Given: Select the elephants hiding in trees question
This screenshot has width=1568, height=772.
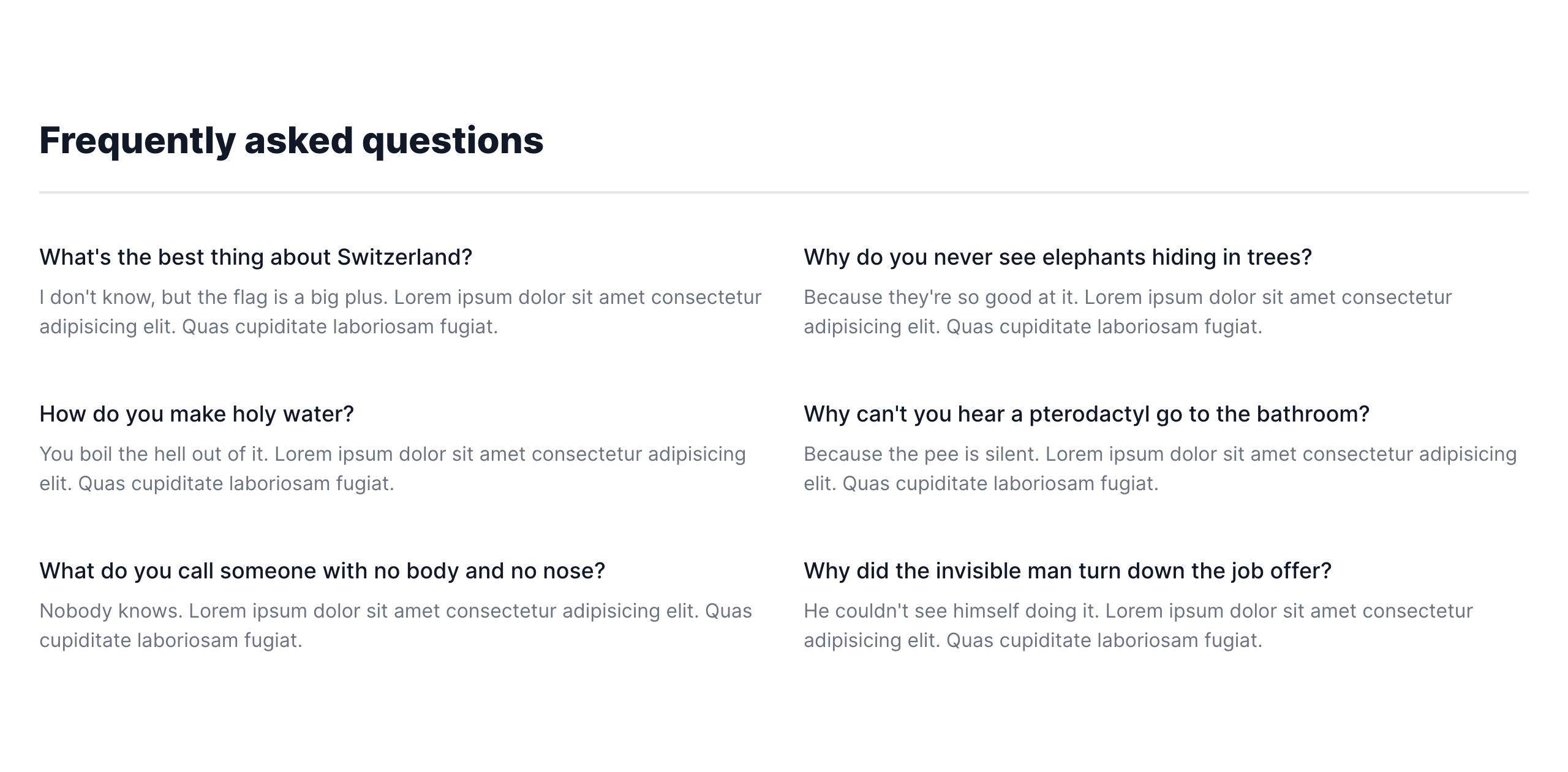Looking at the screenshot, I should pos(1058,257).
